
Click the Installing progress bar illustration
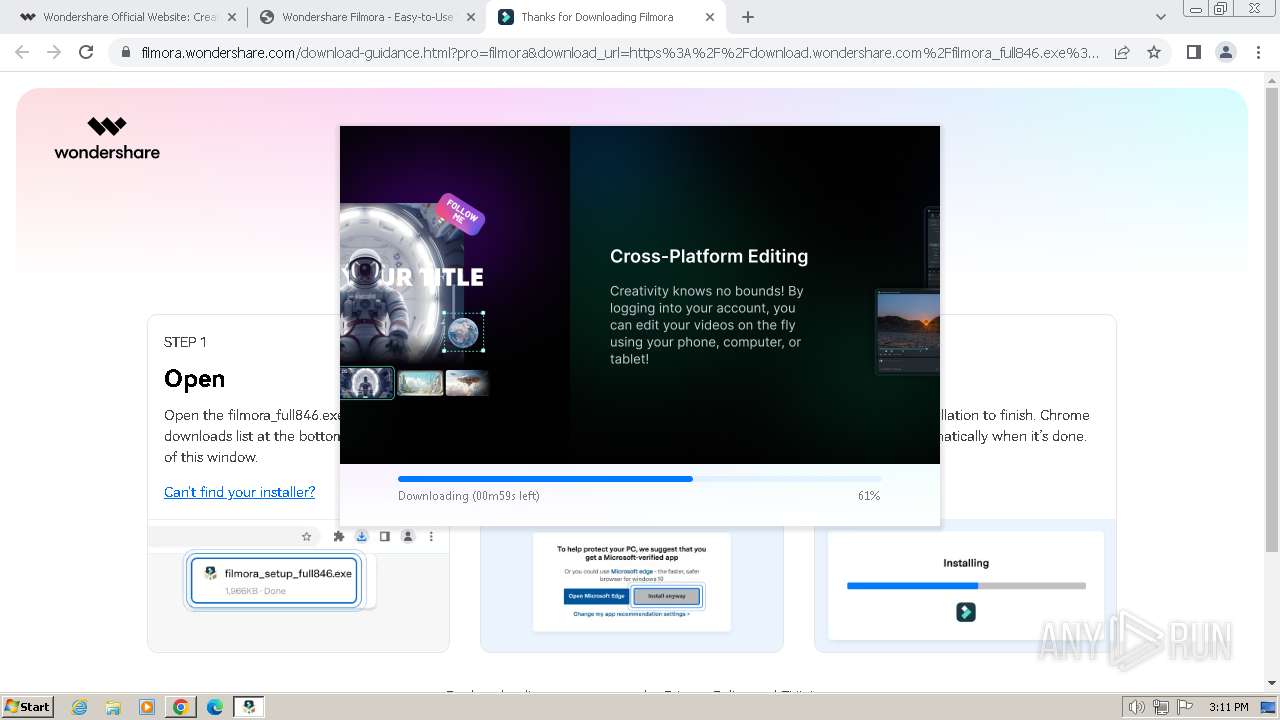click(966, 586)
